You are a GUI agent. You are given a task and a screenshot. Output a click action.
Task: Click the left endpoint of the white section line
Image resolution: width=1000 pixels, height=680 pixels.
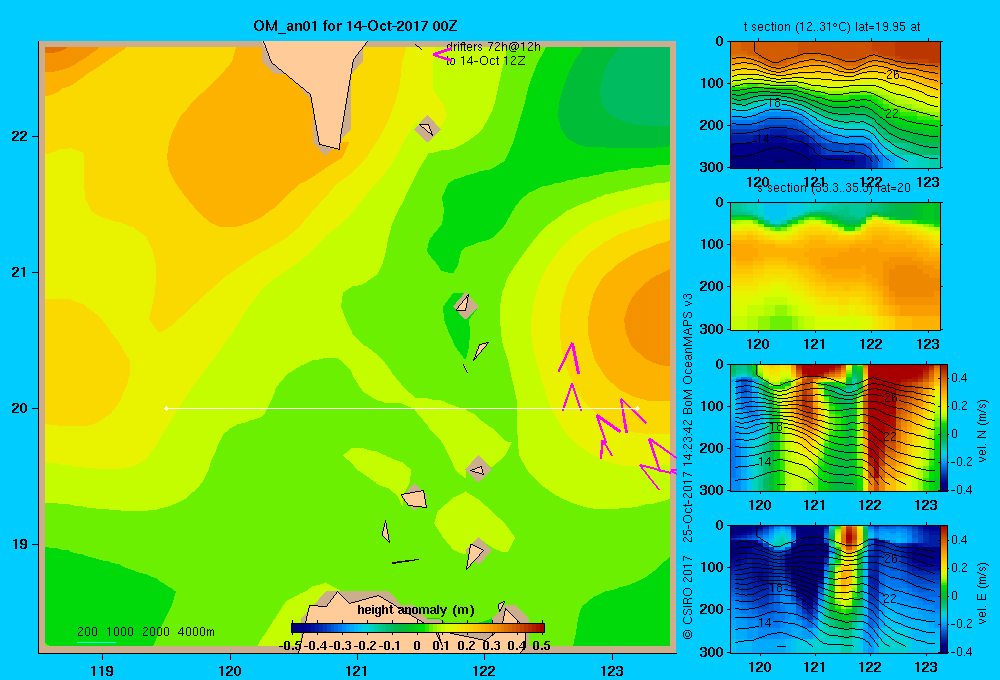pos(166,408)
